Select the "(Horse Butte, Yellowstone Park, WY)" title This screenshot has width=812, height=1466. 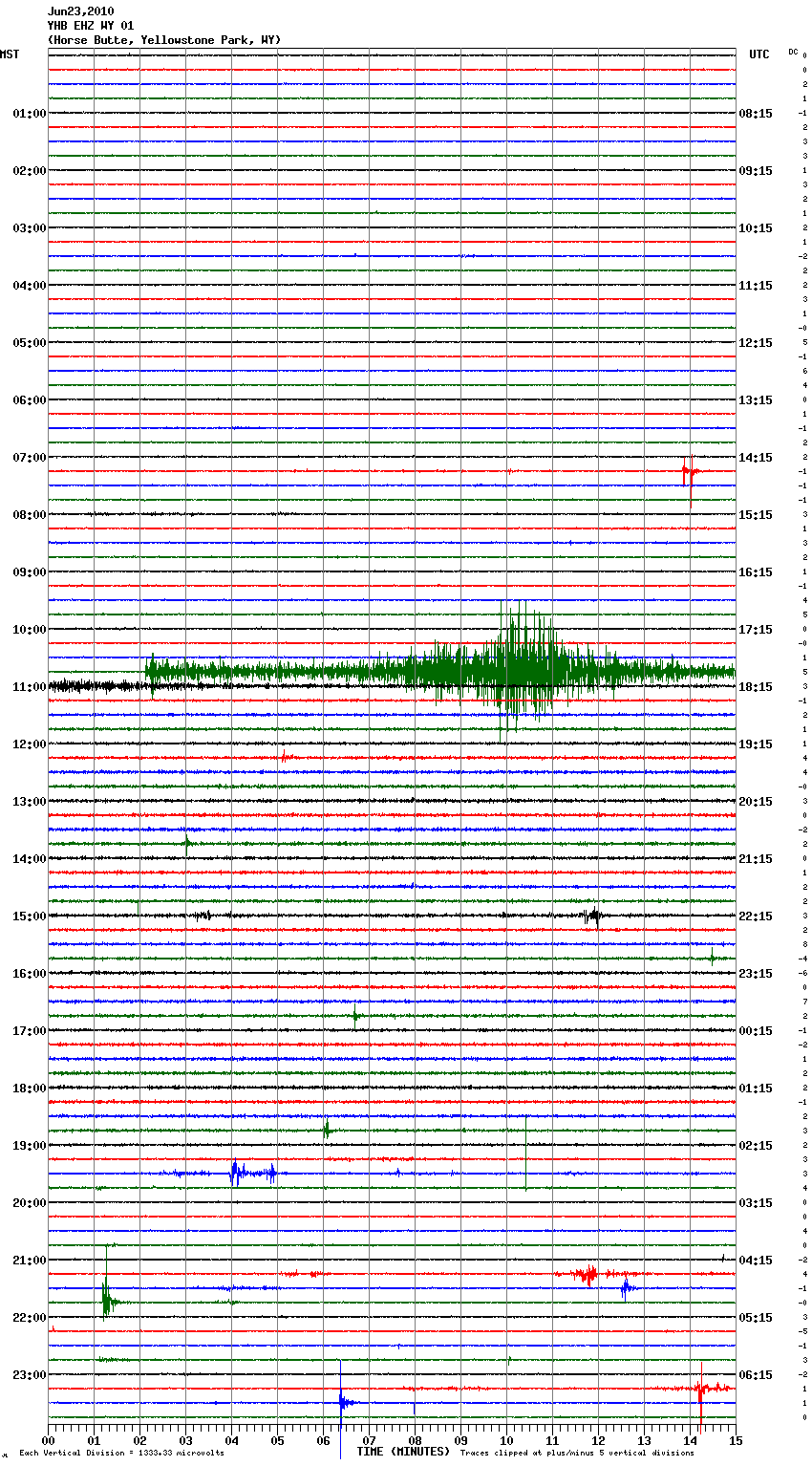pyautogui.click(x=164, y=40)
